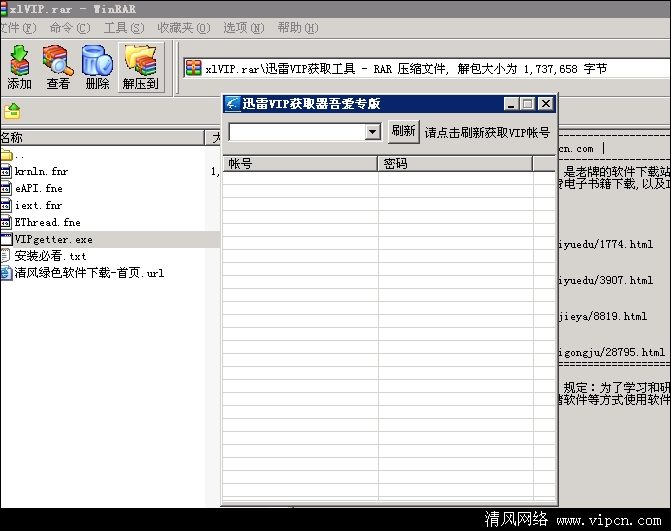
Task: Click the 查看 (View) toolbar icon
Action: click(x=58, y=68)
